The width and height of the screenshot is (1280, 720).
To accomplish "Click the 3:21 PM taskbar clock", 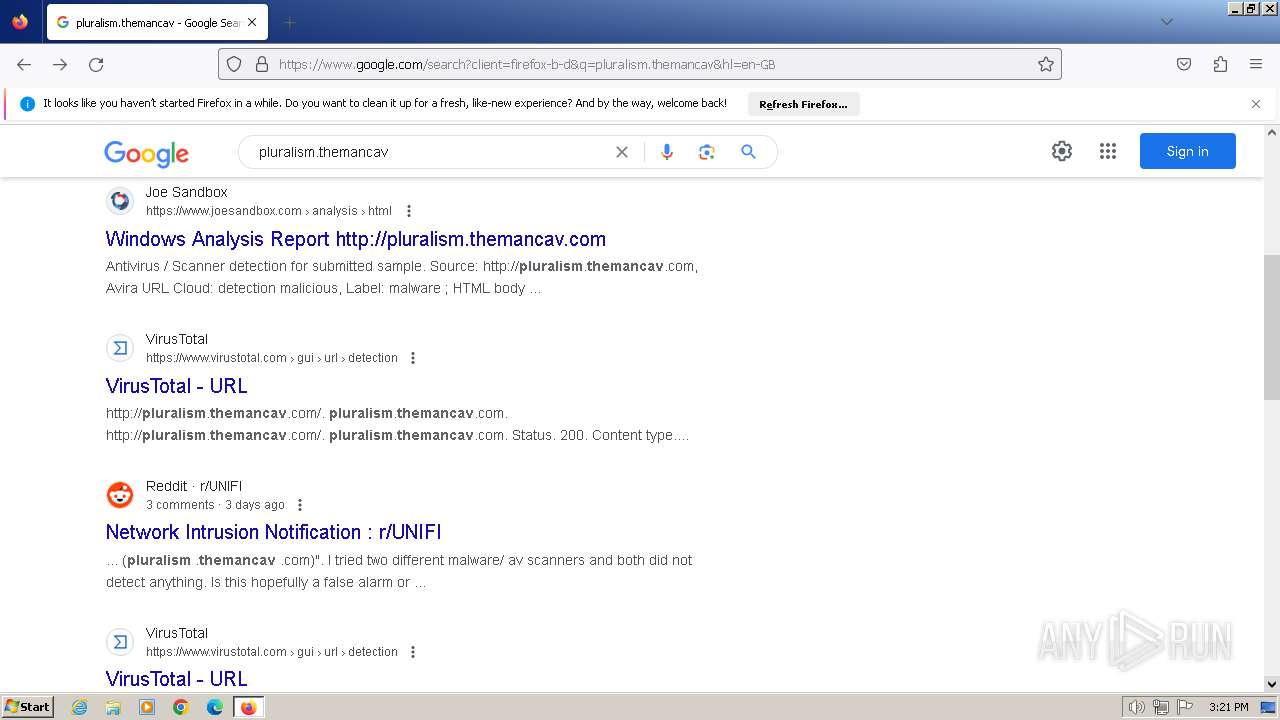I will (1228, 707).
